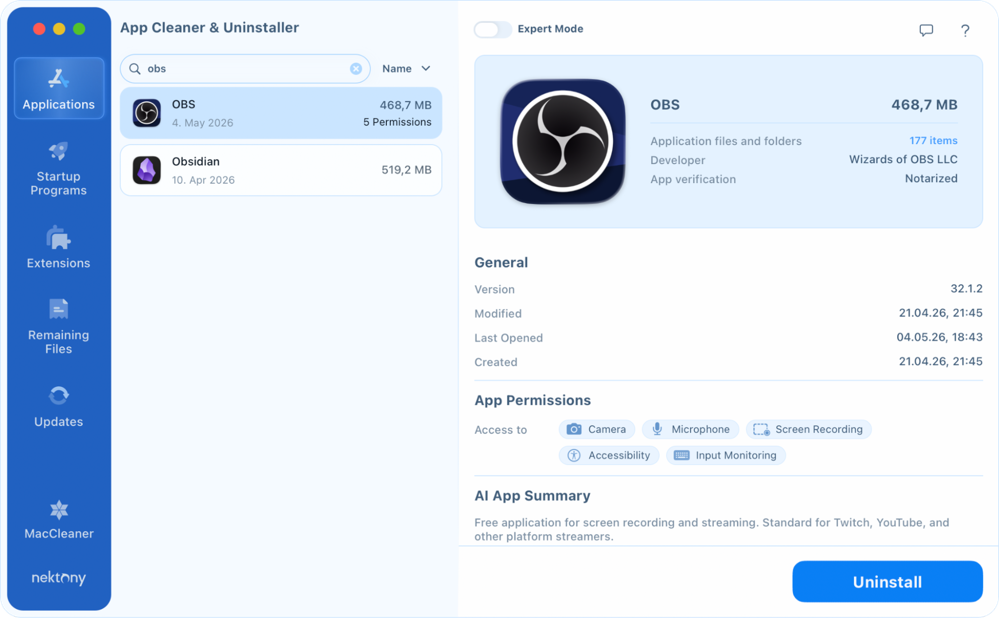Click the Accessibility permission icon
The image size is (999, 618).
574,456
